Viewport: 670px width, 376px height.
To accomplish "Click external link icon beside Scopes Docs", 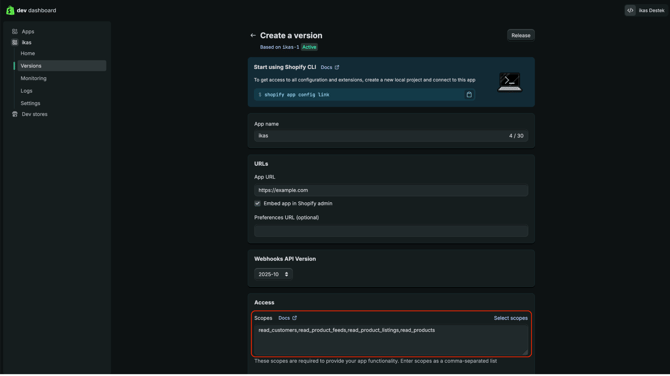I will 294,318.
